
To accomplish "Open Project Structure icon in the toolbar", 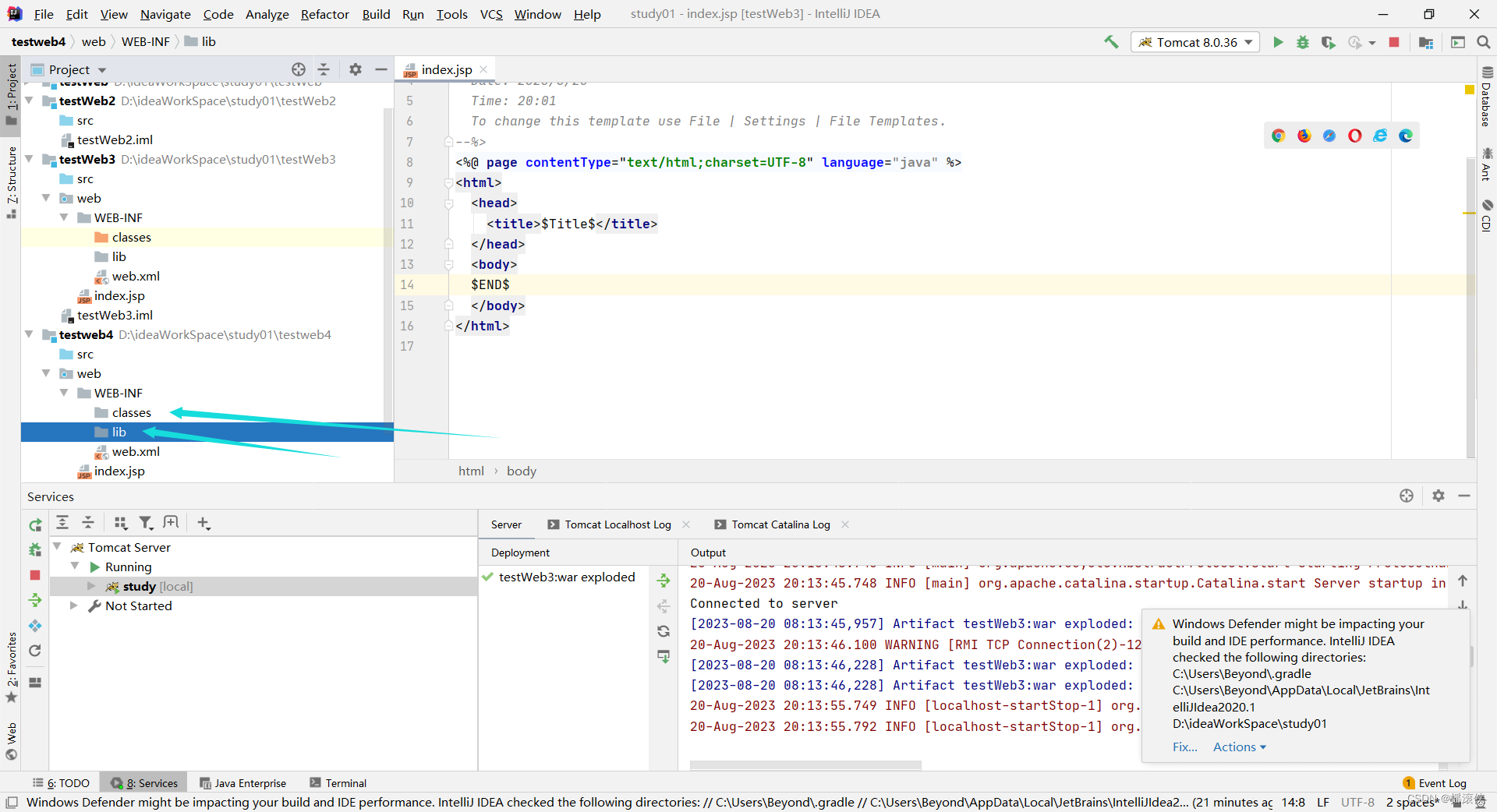I will click(x=1426, y=42).
